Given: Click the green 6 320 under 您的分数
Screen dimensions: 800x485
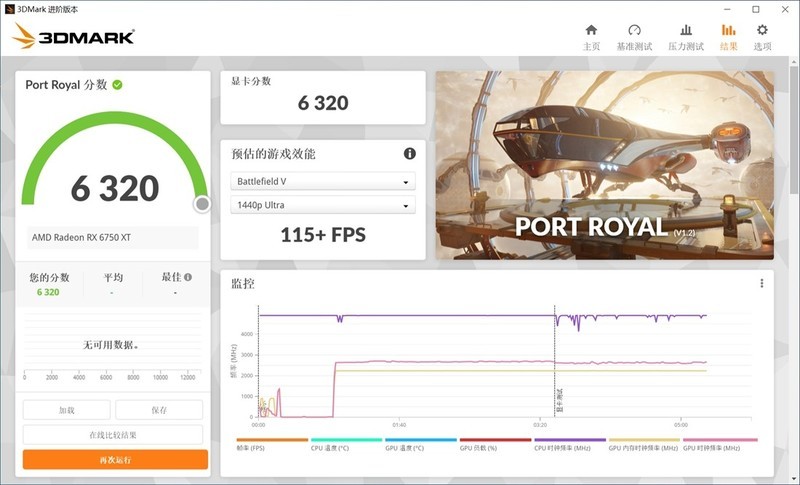Looking at the screenshot, I should coord(48,292).
